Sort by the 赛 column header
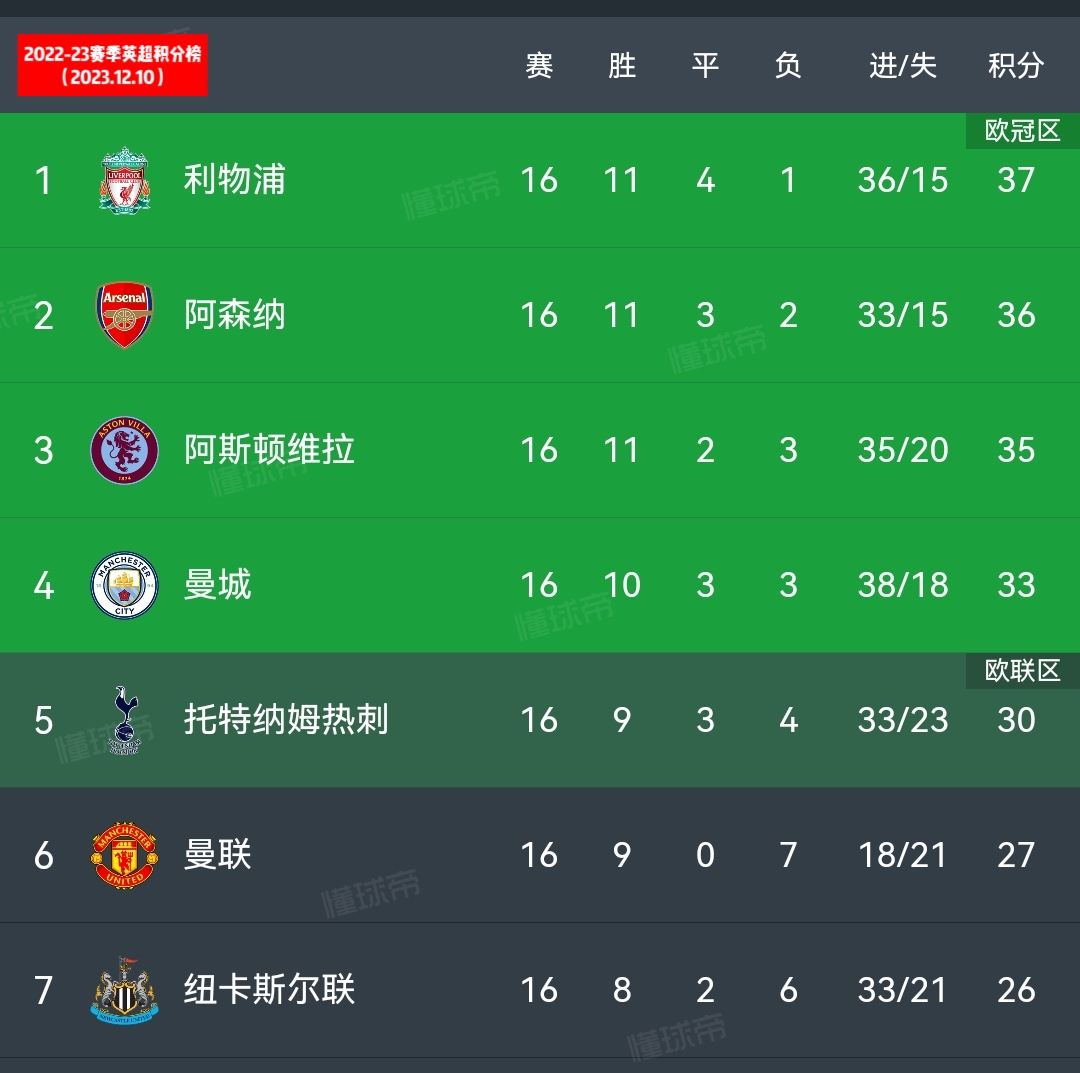 [x=539, y=66]
